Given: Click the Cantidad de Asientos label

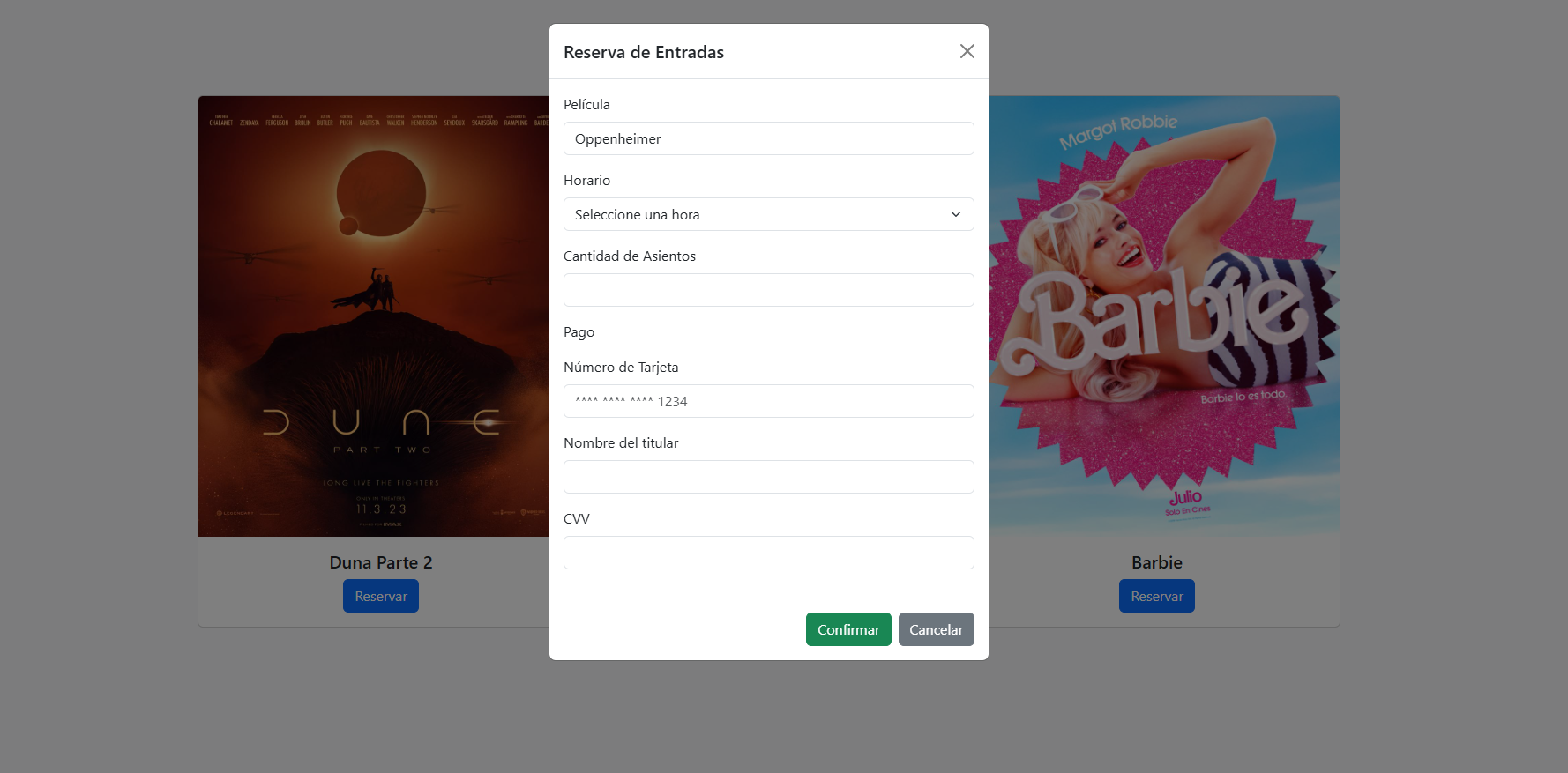Looking at the screenshot, I should coord(629,256).
